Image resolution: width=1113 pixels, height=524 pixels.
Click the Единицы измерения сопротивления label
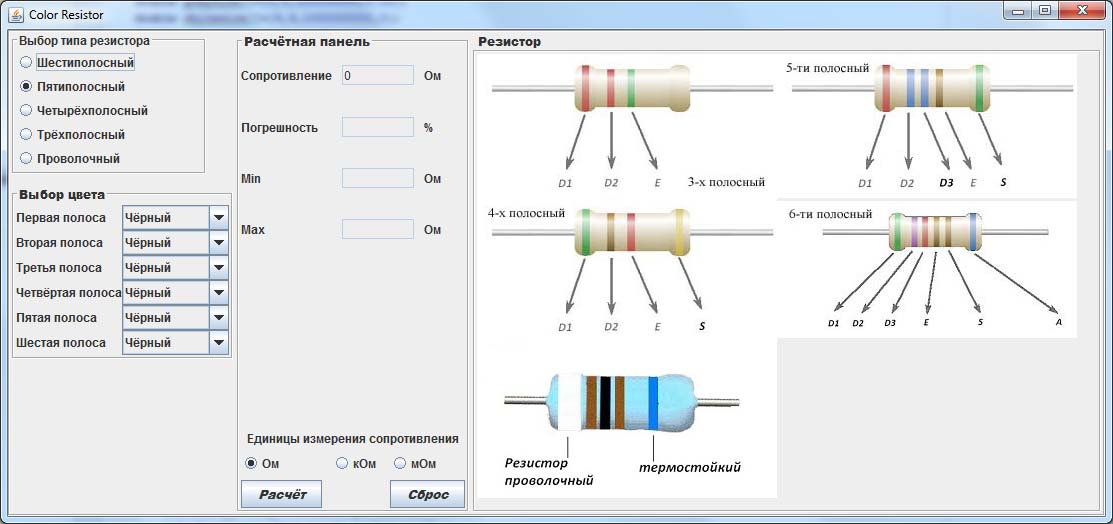pyautogui.click(x=353, y=439)
